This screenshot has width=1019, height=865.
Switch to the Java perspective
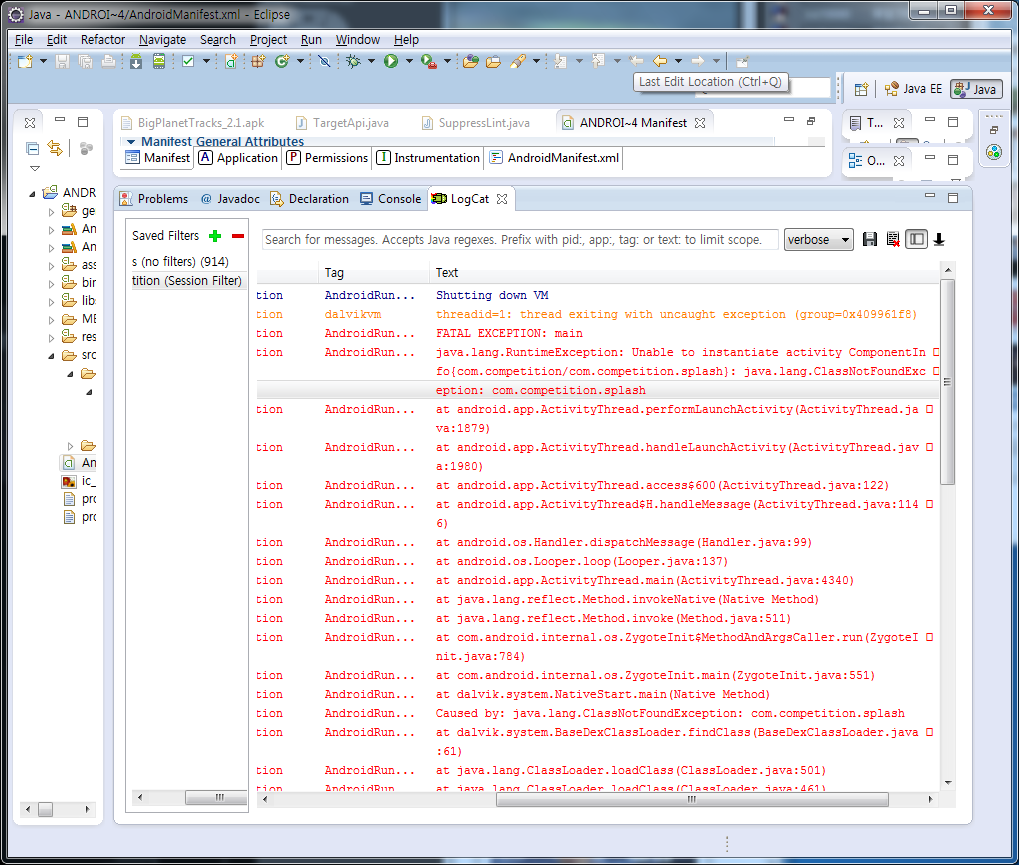point(976,89)
